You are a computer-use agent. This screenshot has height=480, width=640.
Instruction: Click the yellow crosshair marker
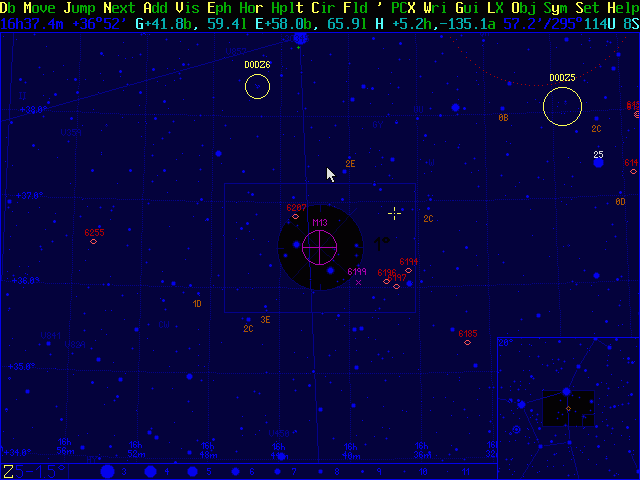(x=394, y=213)
